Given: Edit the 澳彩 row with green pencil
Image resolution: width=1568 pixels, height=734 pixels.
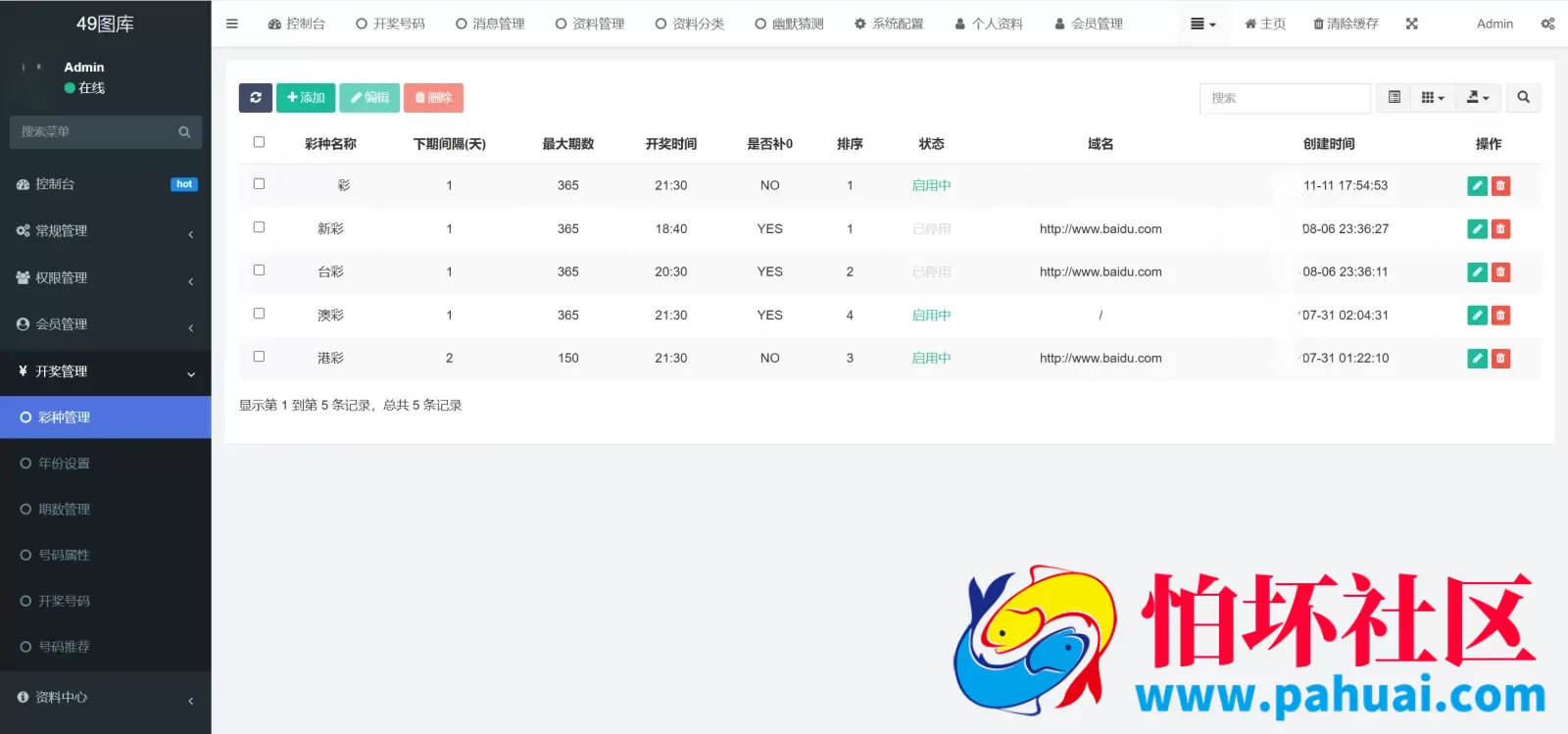Looking at the screenshot, I should [1477, 316].
